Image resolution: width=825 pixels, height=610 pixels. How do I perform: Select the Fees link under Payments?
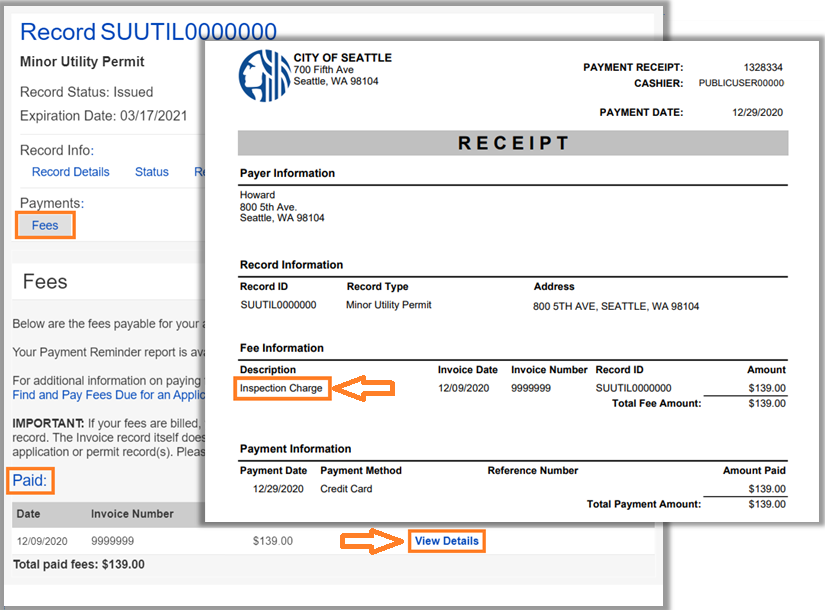[45, 225]
